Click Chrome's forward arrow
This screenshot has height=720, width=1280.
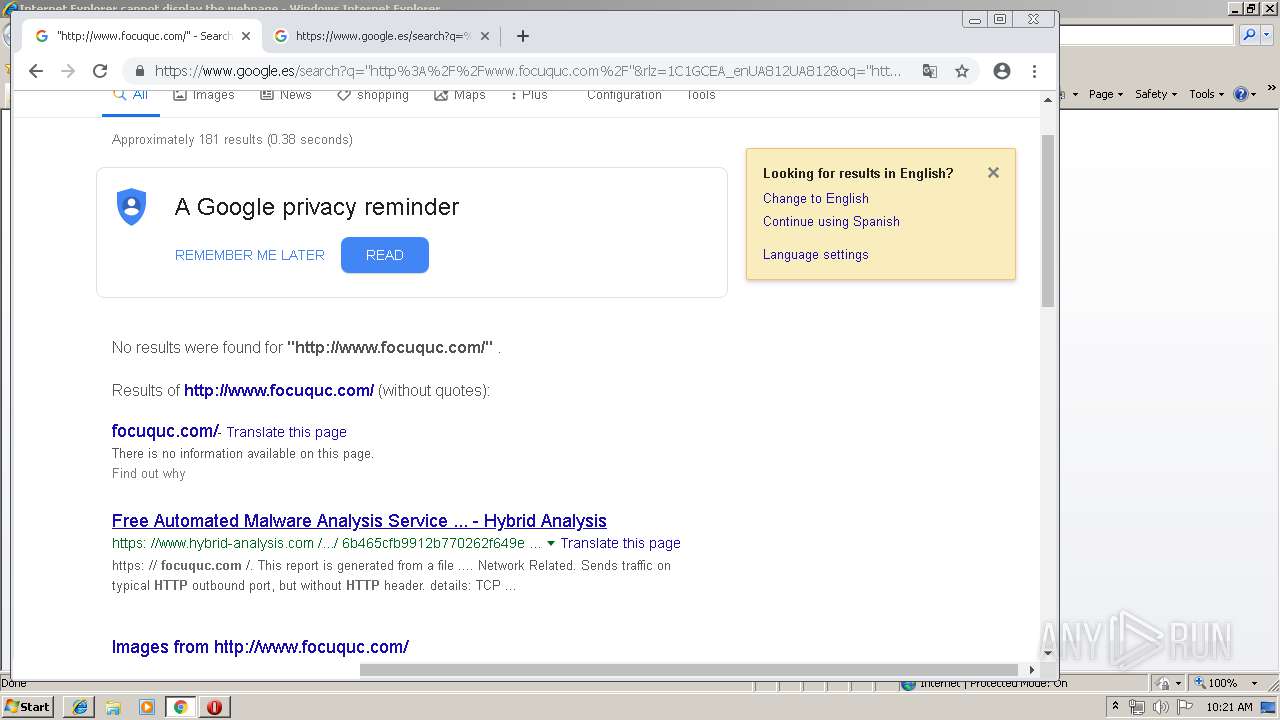(x=68, y=71)
